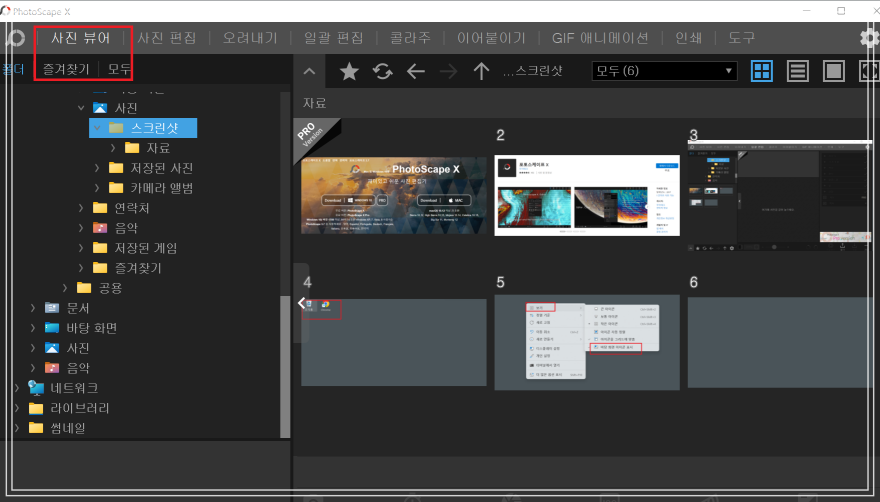
Task: Switch to single image view icon
Action: pos(833,71)
